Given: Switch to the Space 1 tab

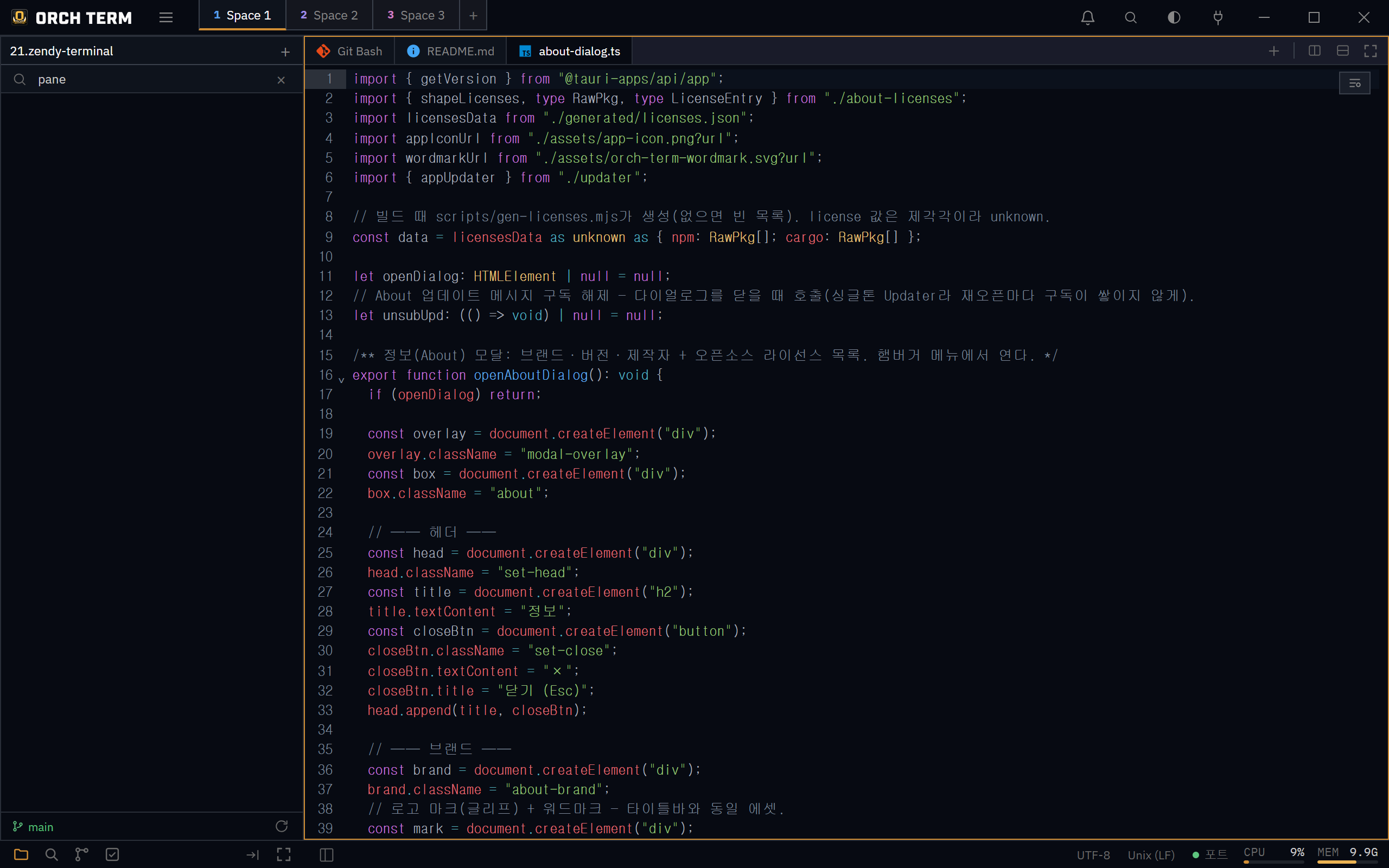Looking at the screenshot, I should (x=242, y=16).
